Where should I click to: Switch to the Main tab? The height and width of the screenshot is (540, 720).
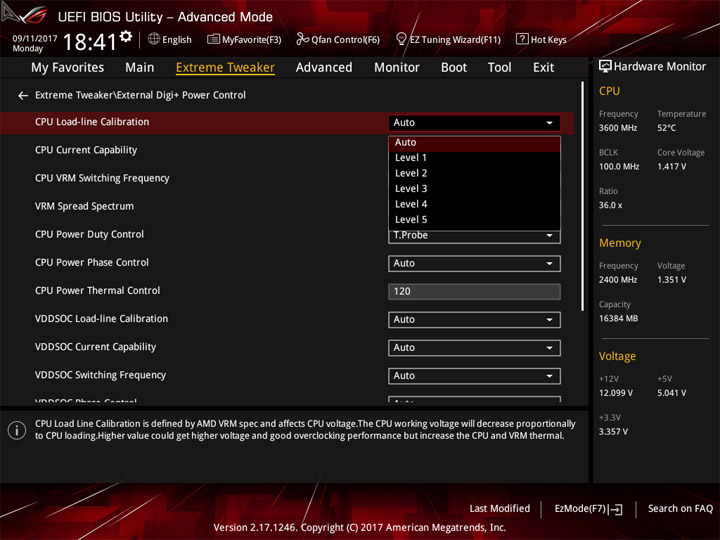140,68
